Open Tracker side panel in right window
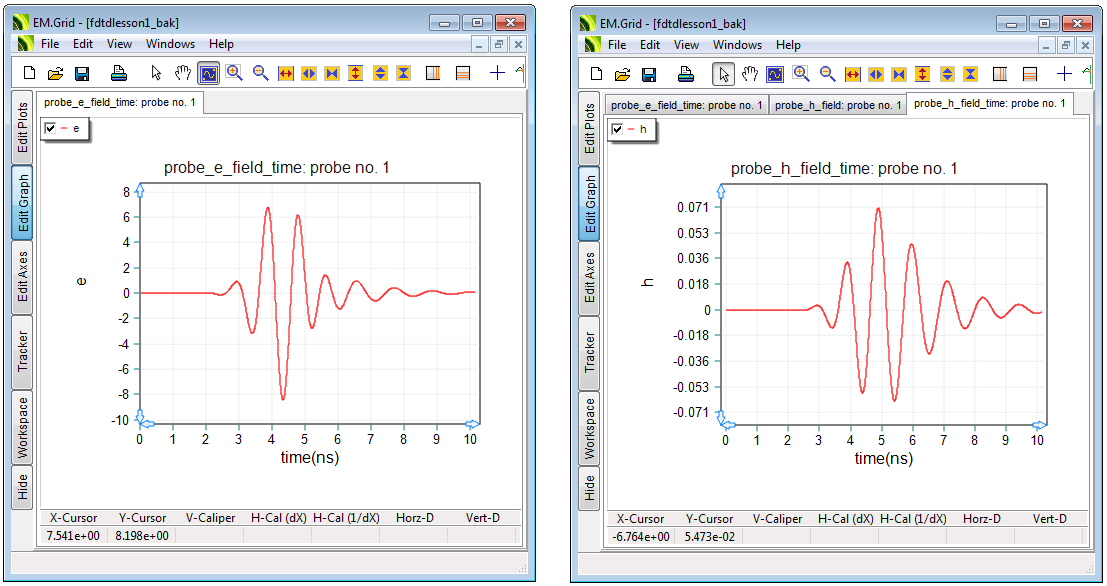 [589, 352]
